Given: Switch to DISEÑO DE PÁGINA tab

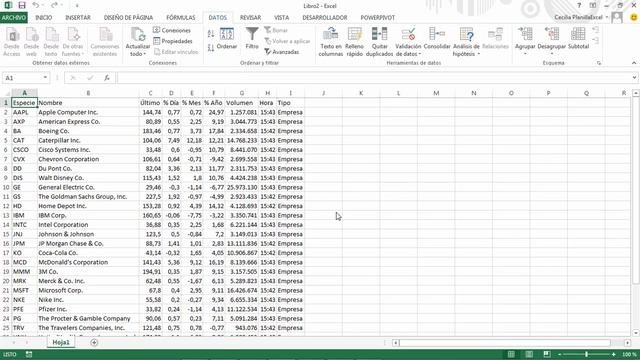Looking at the screenshot, I should [128, 18].
